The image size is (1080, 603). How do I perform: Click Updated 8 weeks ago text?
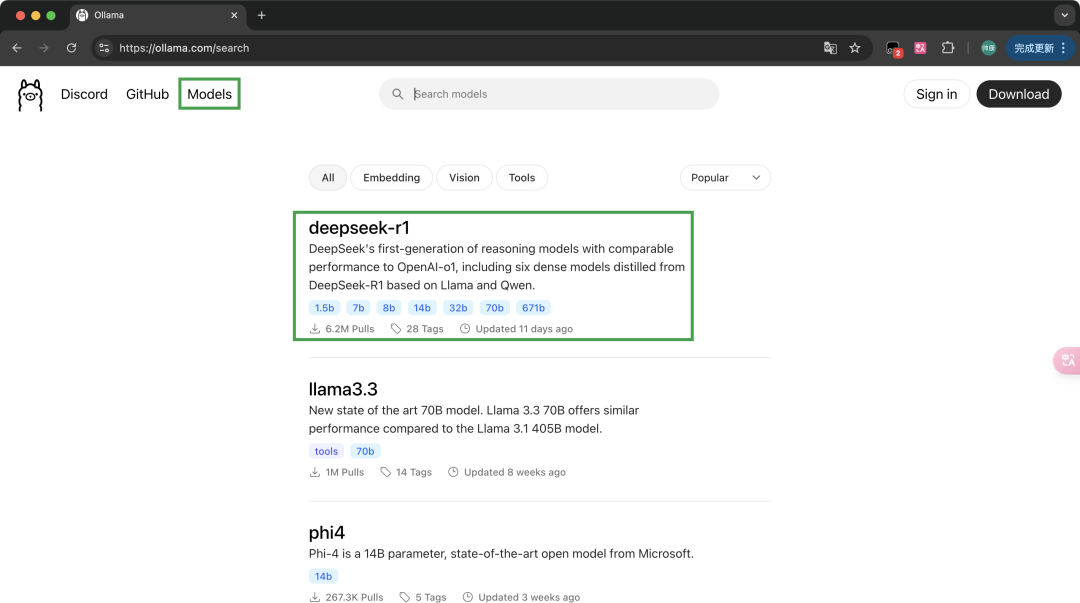pyautogui.click(x=515, y=472)
